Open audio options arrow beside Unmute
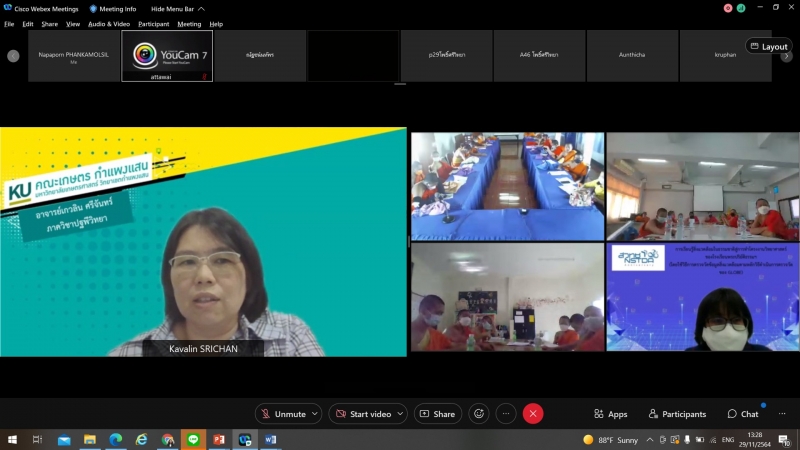The image size is (800, 450). 316,414
